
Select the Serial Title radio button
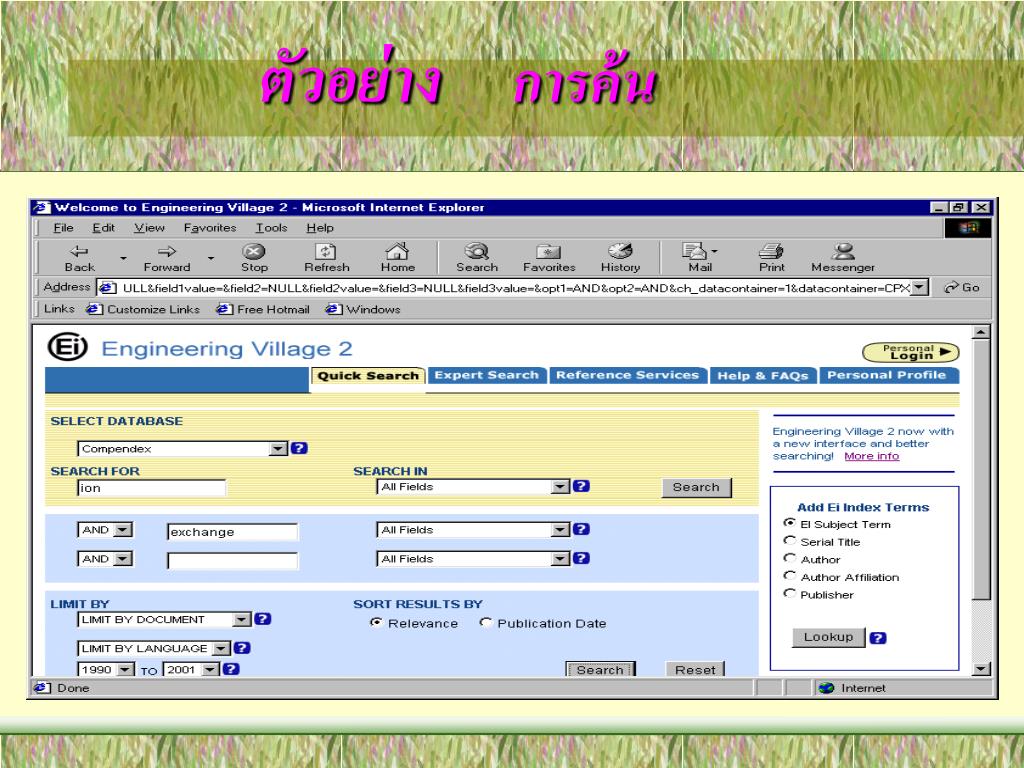click(x=790, y=541)
